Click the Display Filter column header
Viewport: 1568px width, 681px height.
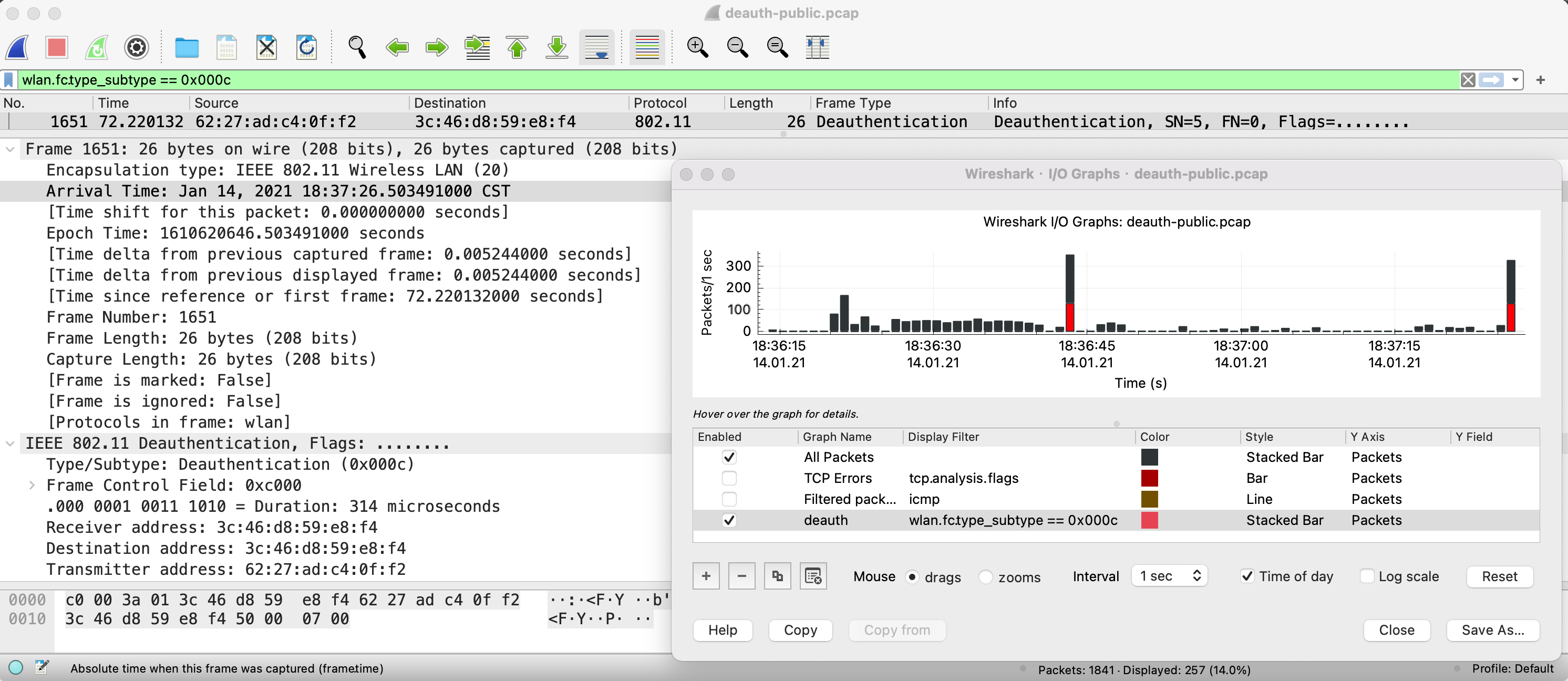pos(943,437)
